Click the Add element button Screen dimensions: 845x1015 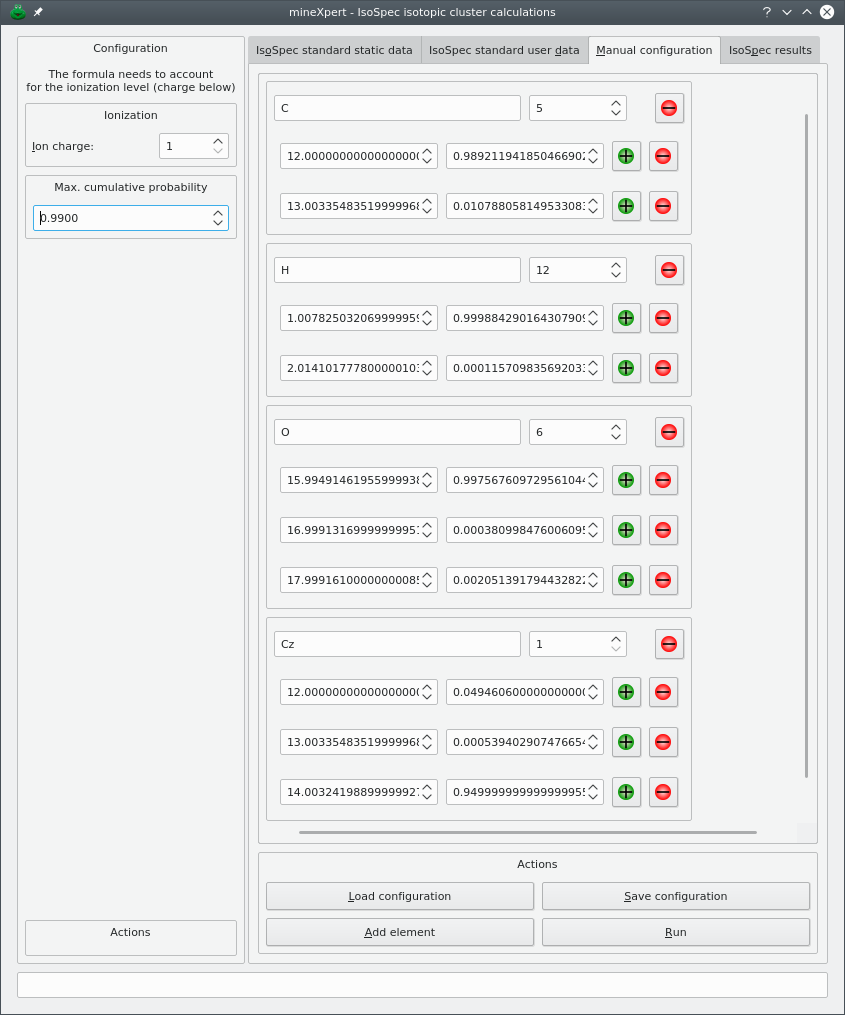399,932
